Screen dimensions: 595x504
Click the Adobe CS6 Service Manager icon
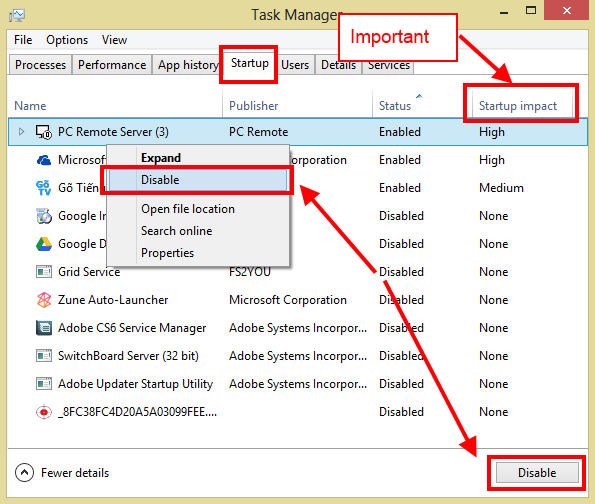pos(44,328)
